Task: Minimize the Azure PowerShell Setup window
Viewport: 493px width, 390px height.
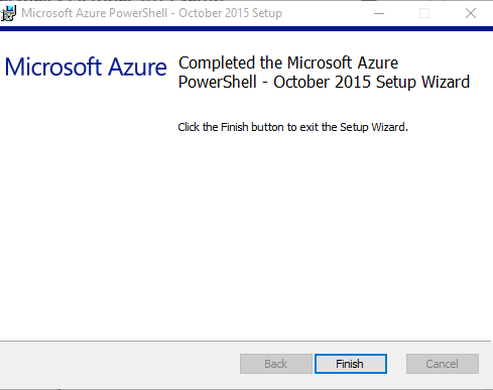Action: click(379, 13)
